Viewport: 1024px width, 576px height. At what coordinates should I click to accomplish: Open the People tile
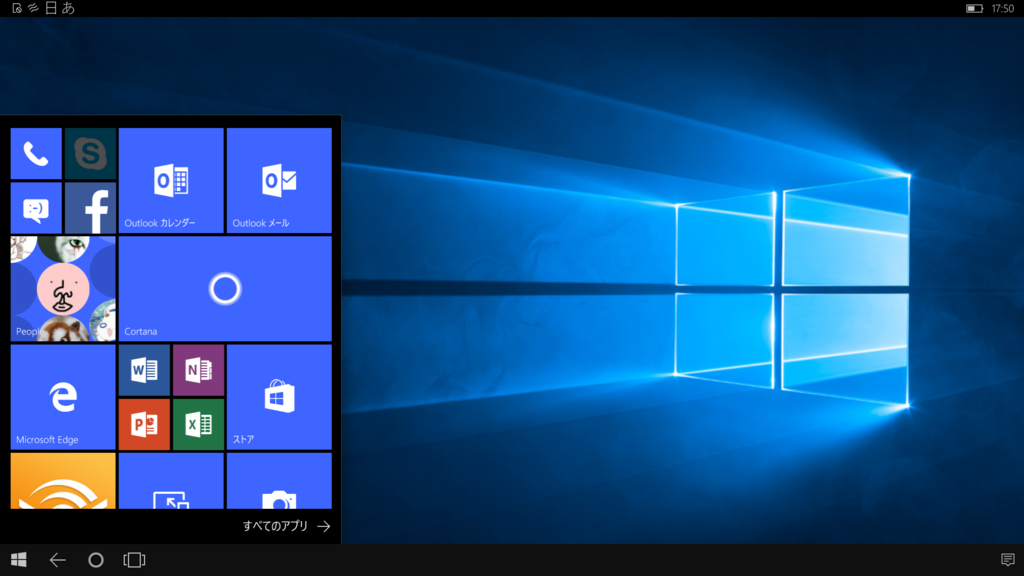pos(63,289)
